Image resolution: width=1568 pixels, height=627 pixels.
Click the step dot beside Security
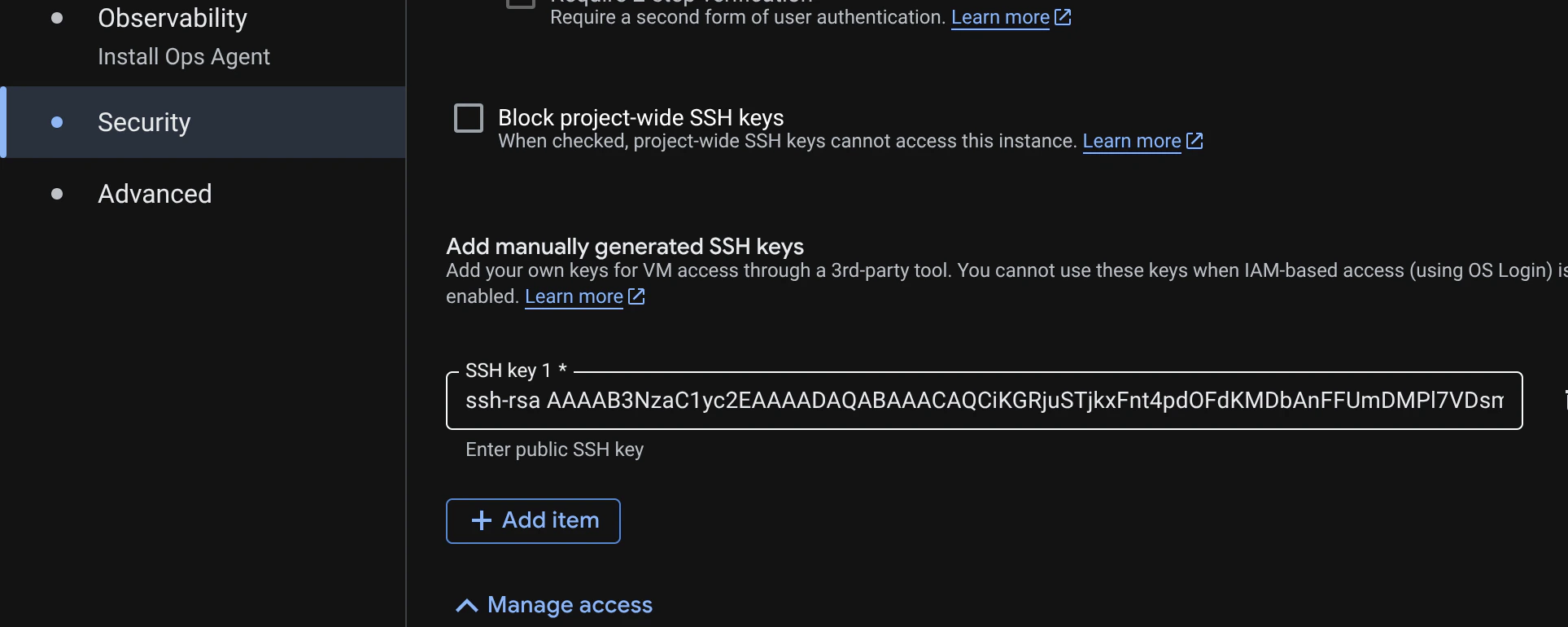click(x=56, y=121)
